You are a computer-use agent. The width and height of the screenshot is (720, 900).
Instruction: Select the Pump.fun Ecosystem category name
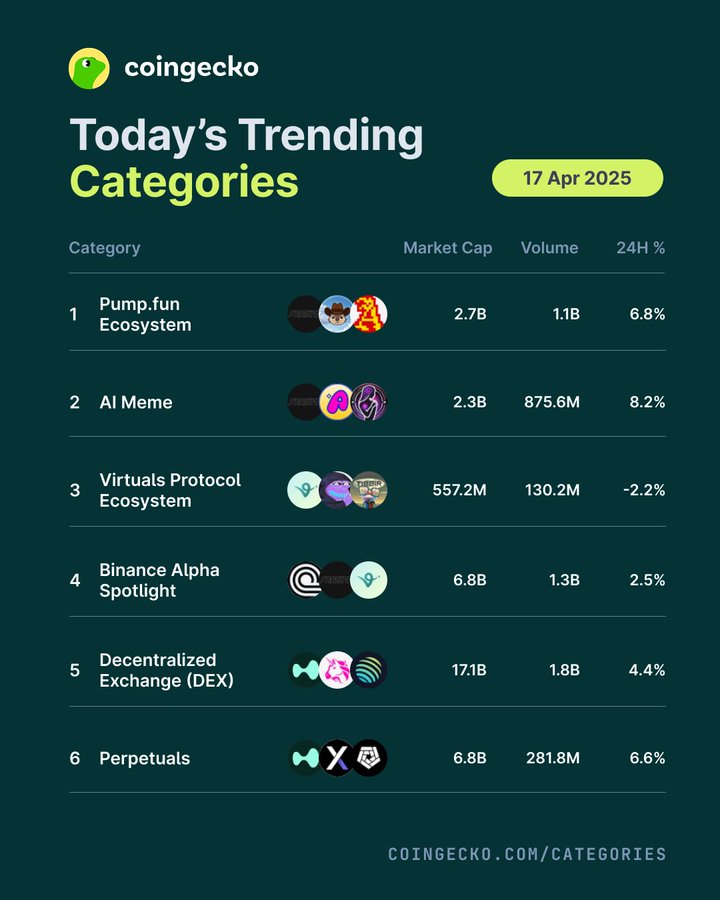[x=145, y=314]
